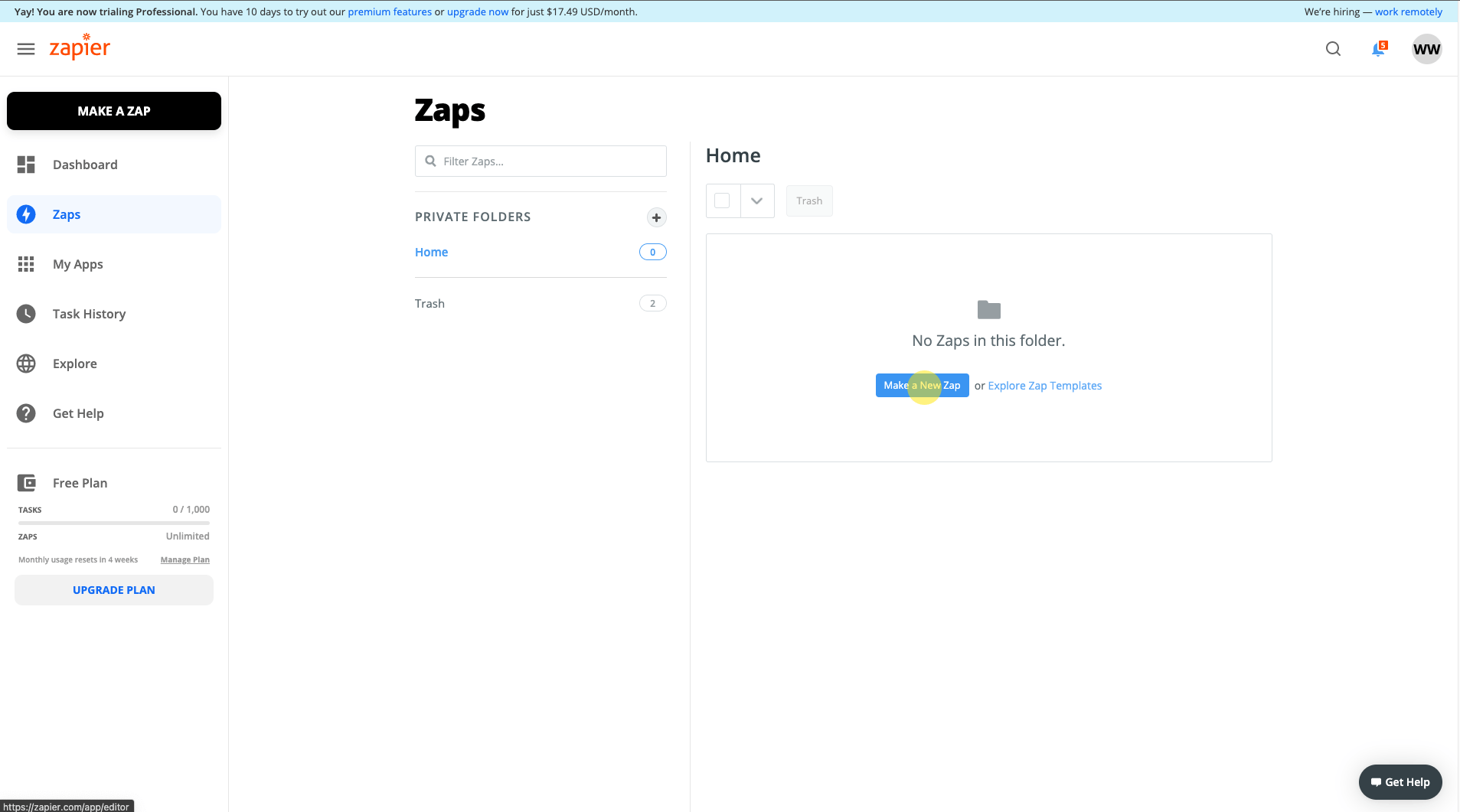Open the notifications bell
This screenshot has width=1460, height=812.
pyautogui.click(x=1379, y=49)
